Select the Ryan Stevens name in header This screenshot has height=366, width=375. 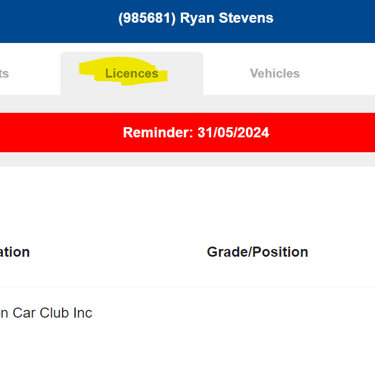click(227, 18)
